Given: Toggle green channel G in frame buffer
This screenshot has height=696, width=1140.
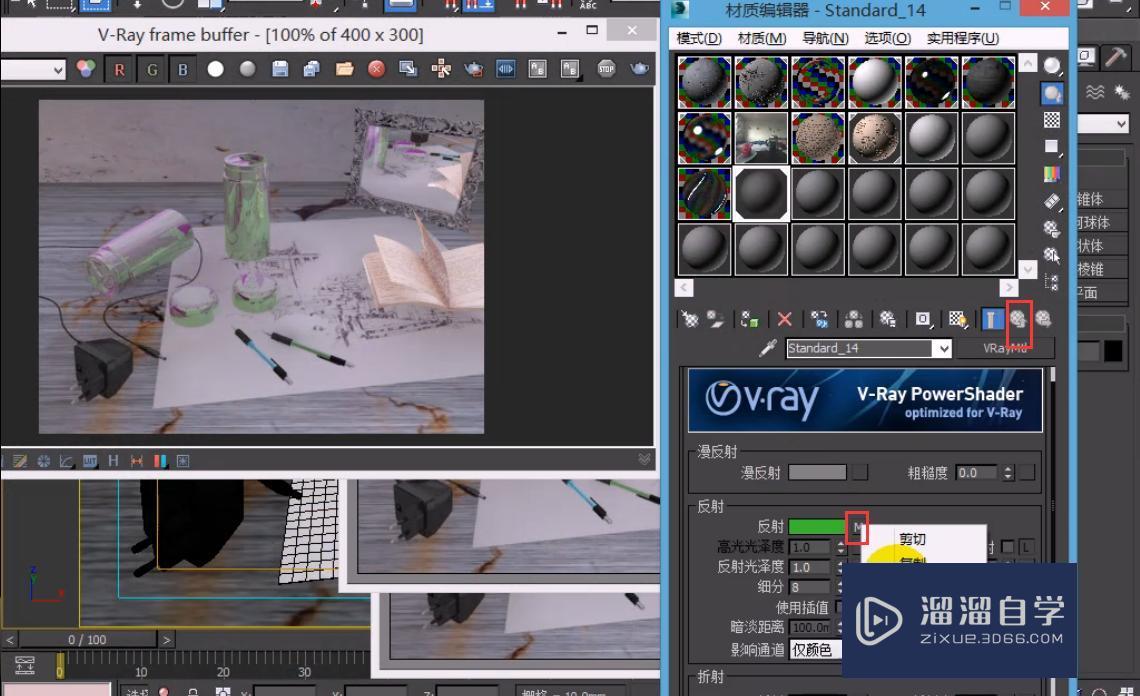Looking at the screenshot, I should click(151, 69).
